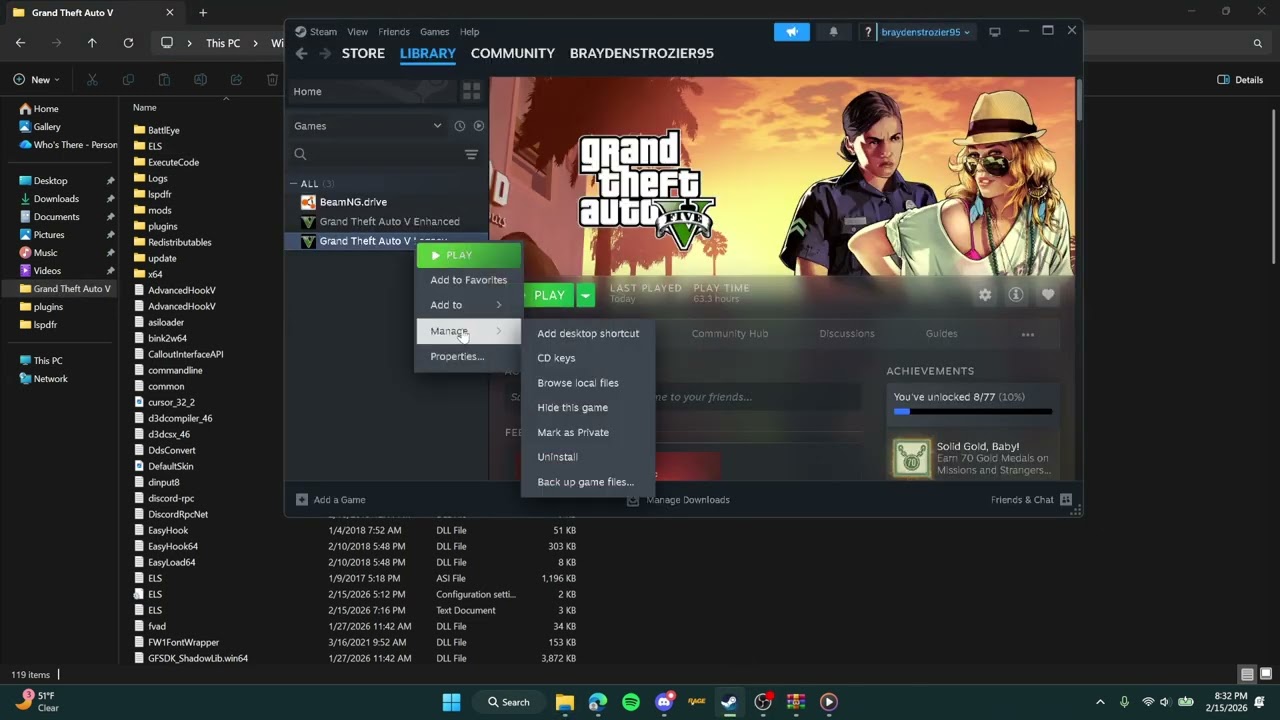The height and width of the screenshot is (720, 1280).
Task: Open the green PLAY button dropdown arrow
Action: (x=586, y=295)
